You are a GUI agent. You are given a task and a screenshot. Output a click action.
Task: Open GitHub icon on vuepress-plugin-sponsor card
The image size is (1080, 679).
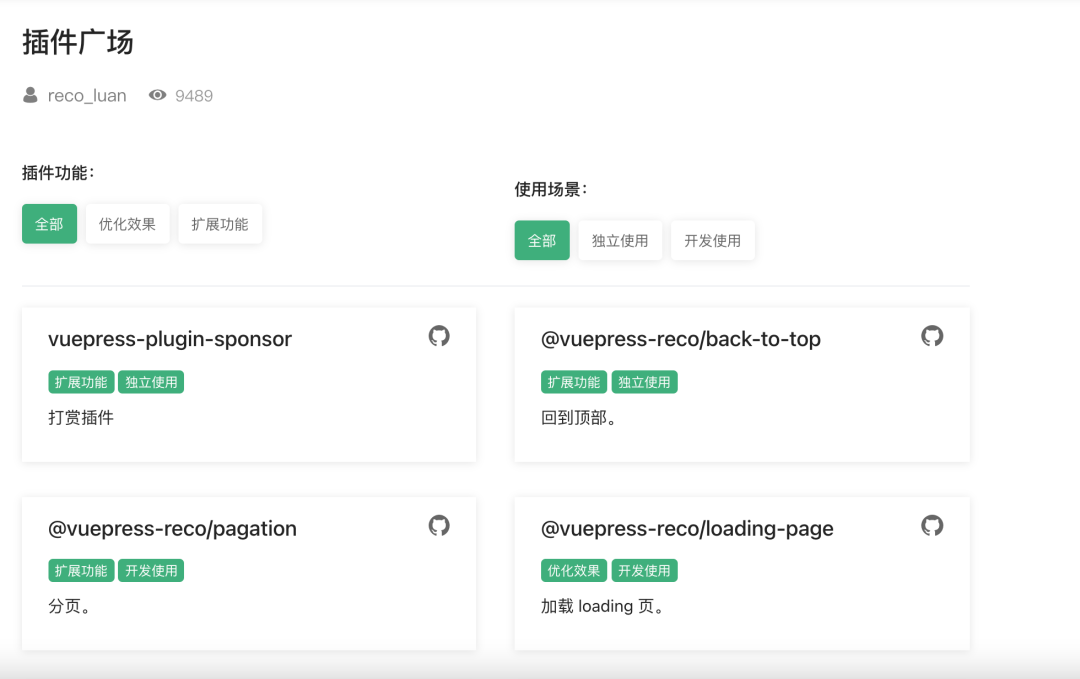pos(439,336)
